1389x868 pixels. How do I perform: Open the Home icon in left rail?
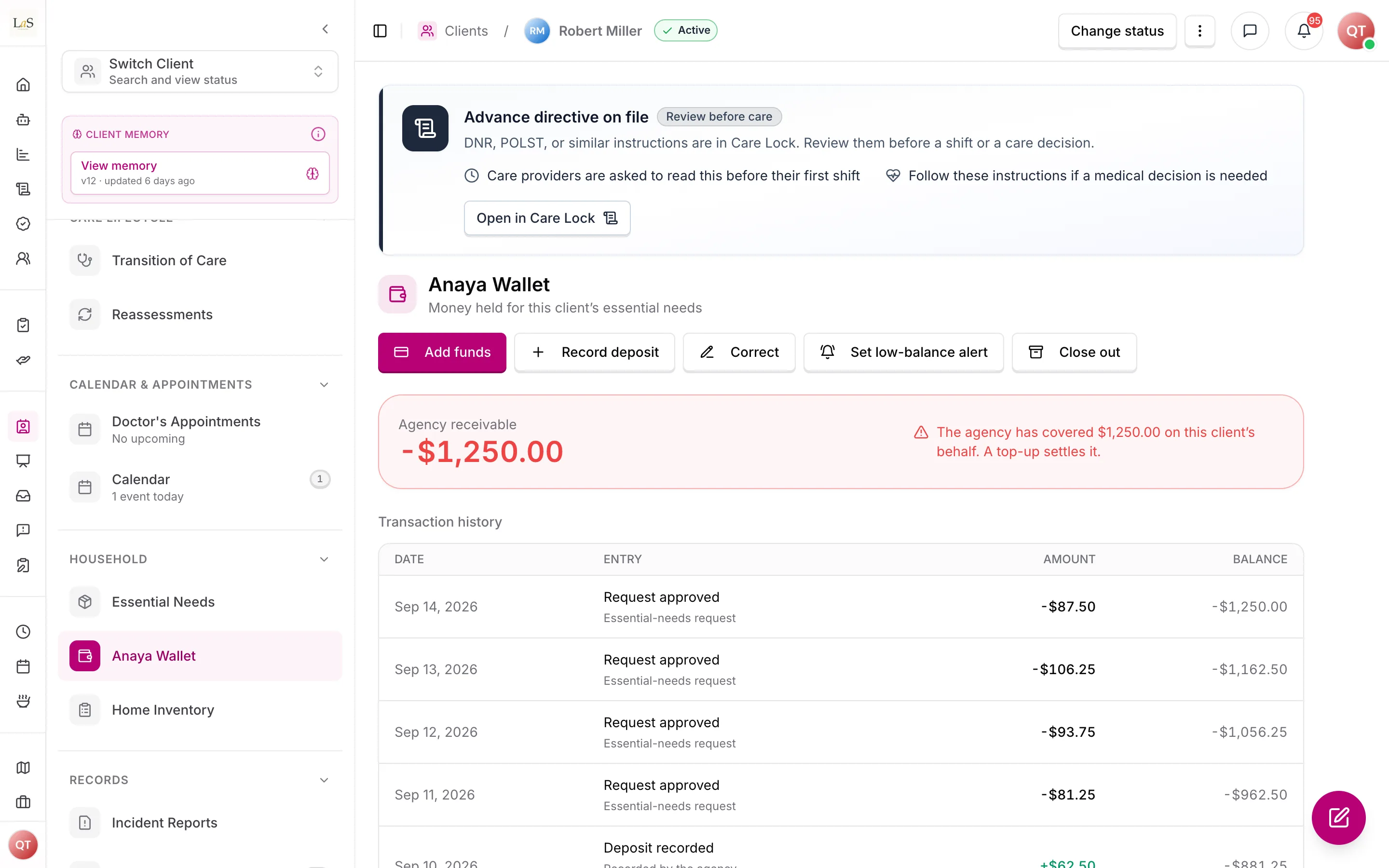(23, 85)
